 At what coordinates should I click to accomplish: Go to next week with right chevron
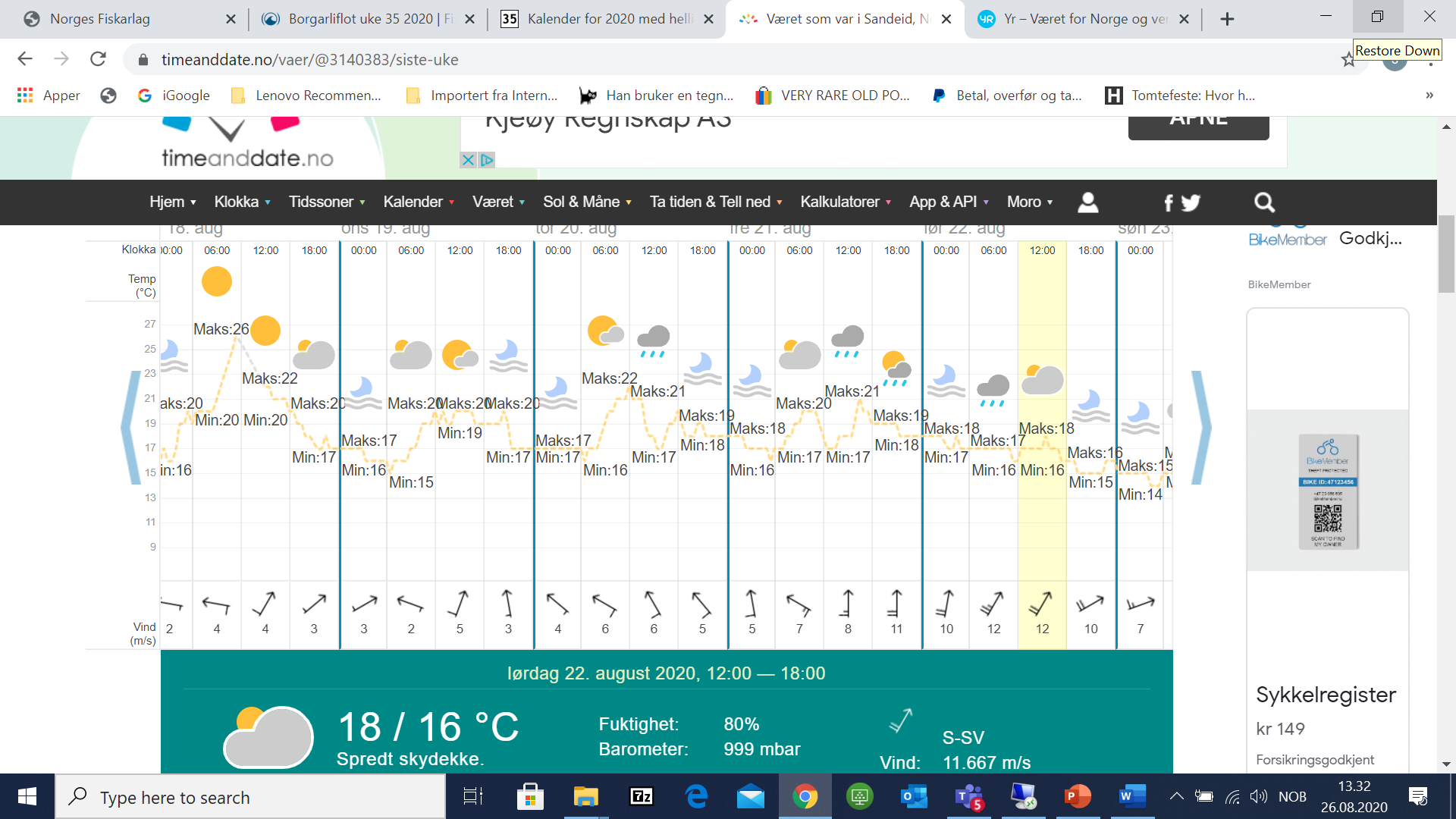1201,428
